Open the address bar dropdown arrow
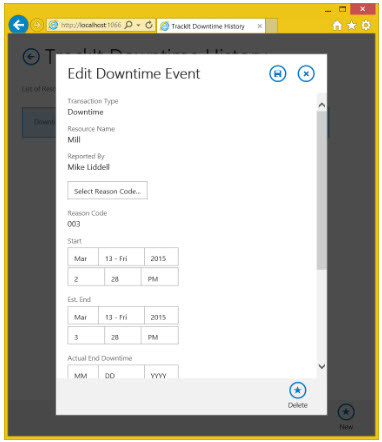Screen dimensions: 382x442 [139, 25]
